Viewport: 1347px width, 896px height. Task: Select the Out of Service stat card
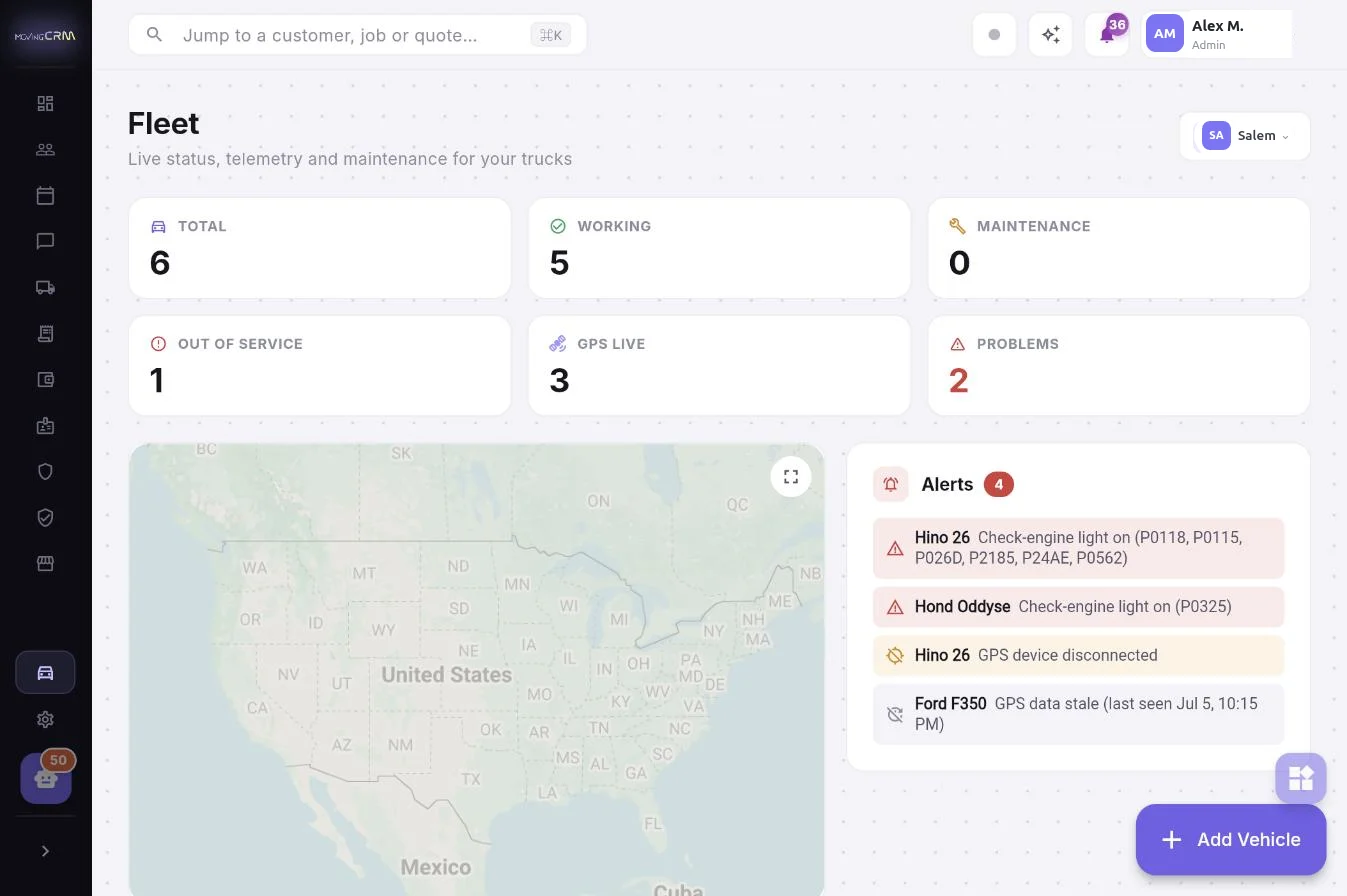[319, 366]
